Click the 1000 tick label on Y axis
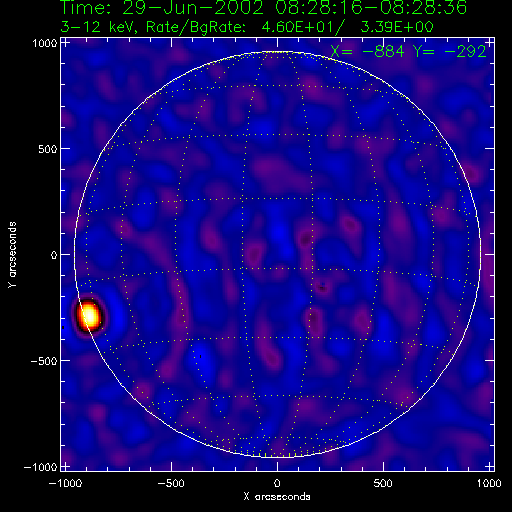The image size is (512, 512). click(45, 43)
